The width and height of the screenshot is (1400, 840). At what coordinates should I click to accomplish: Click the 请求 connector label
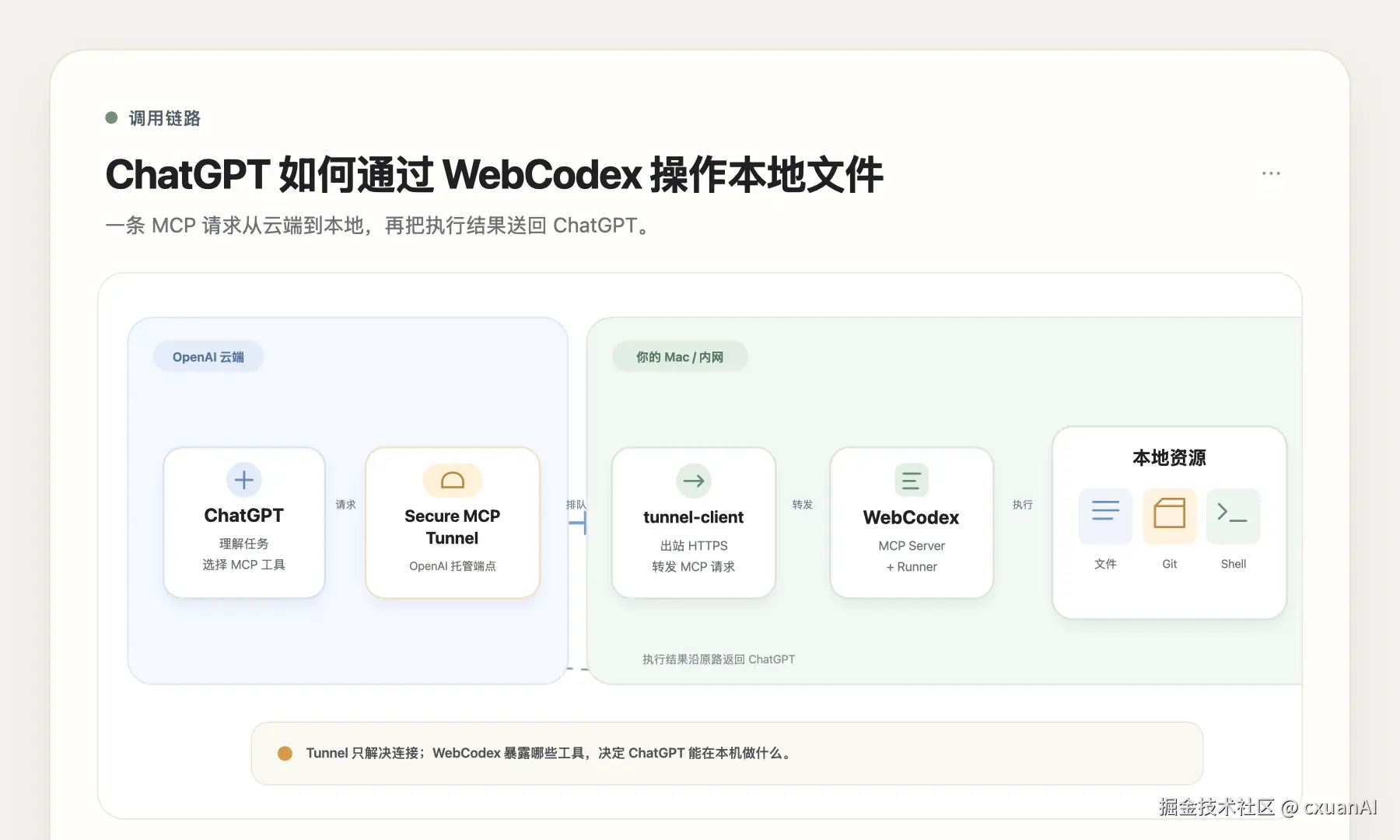[345, 505]
